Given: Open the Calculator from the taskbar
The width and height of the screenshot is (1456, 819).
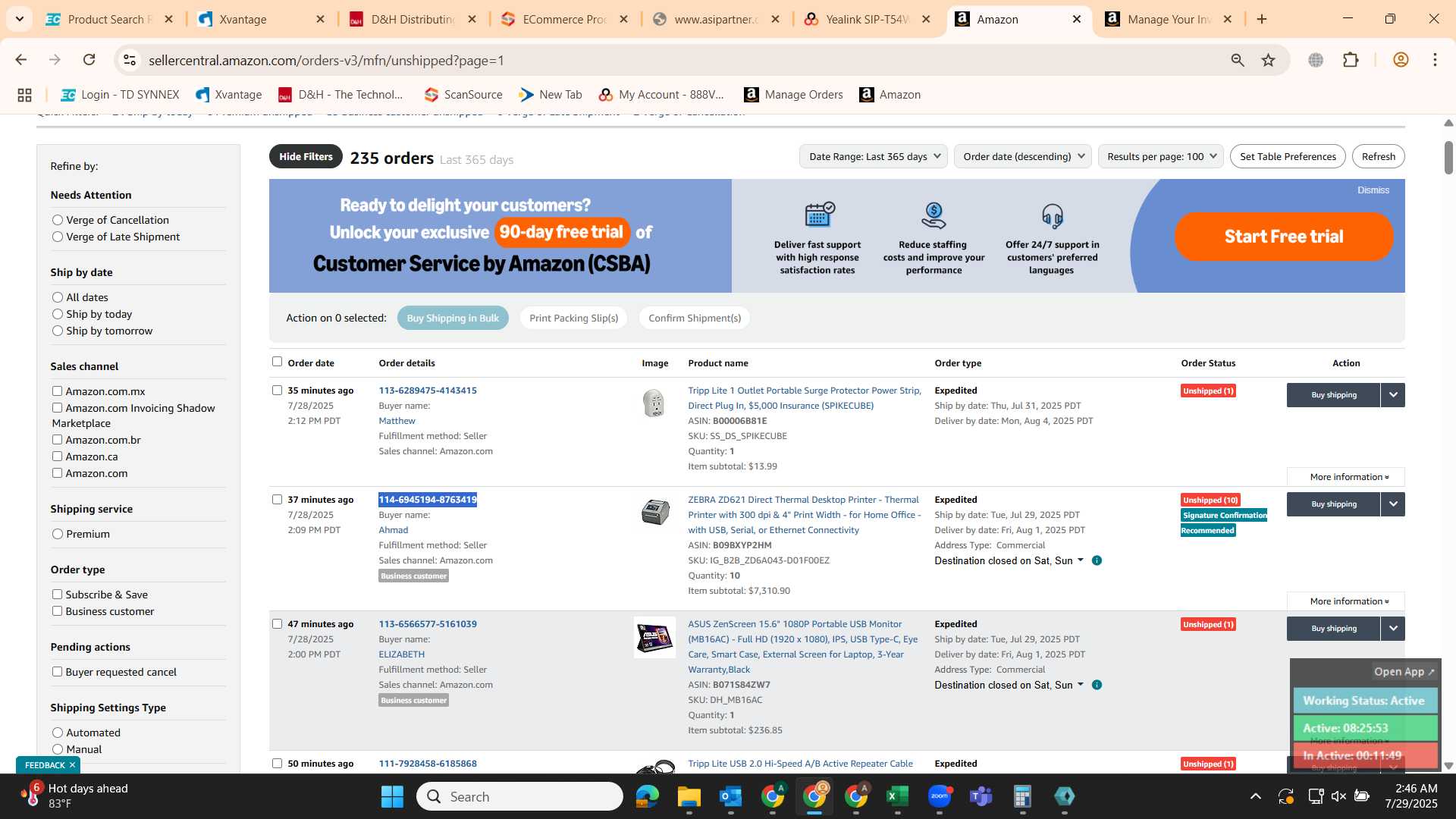Looking at the screenshot, I should pyautogui.click(x=1022, y=796).
